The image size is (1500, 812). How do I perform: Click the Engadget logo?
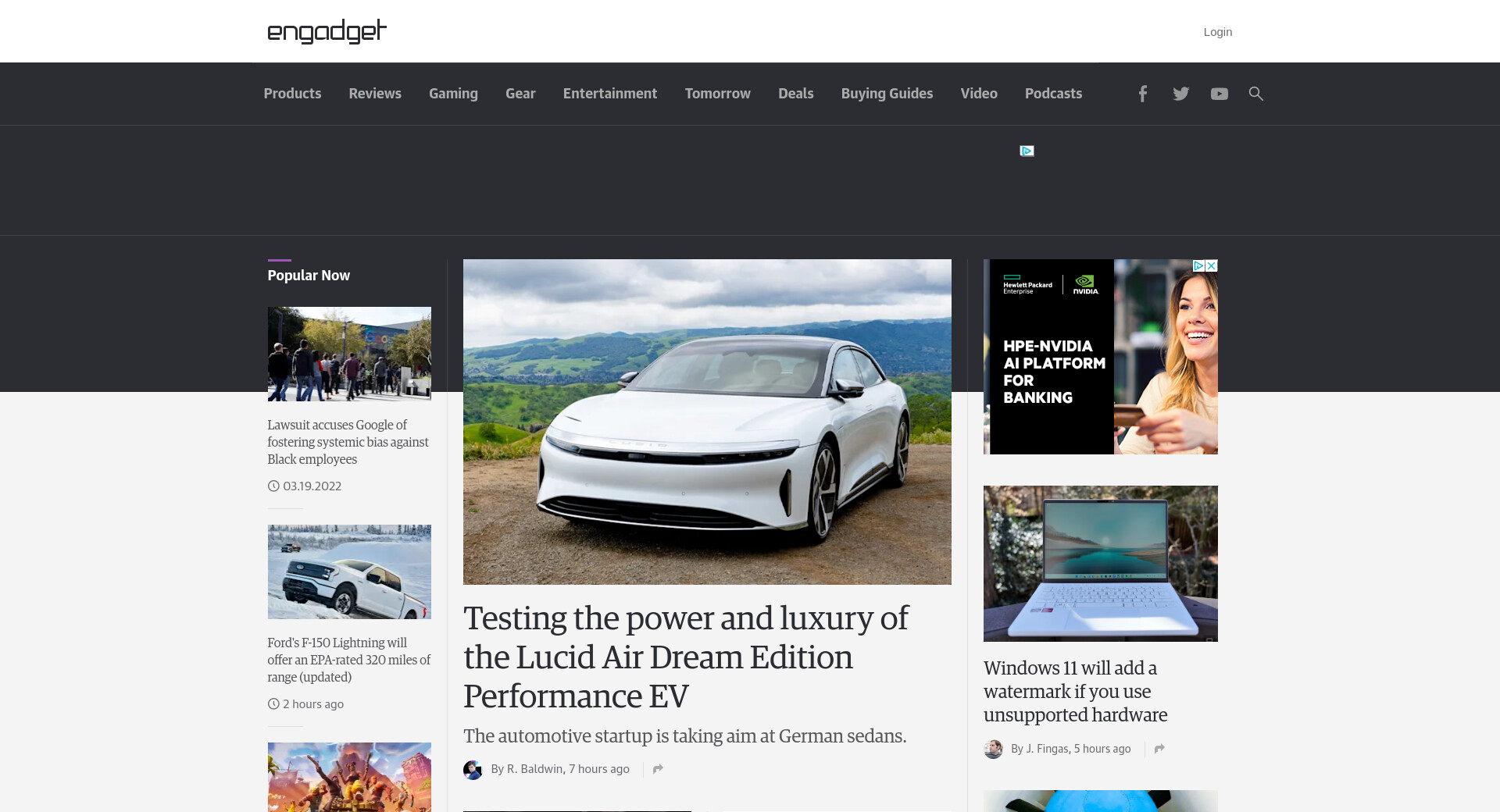point(327,31)
